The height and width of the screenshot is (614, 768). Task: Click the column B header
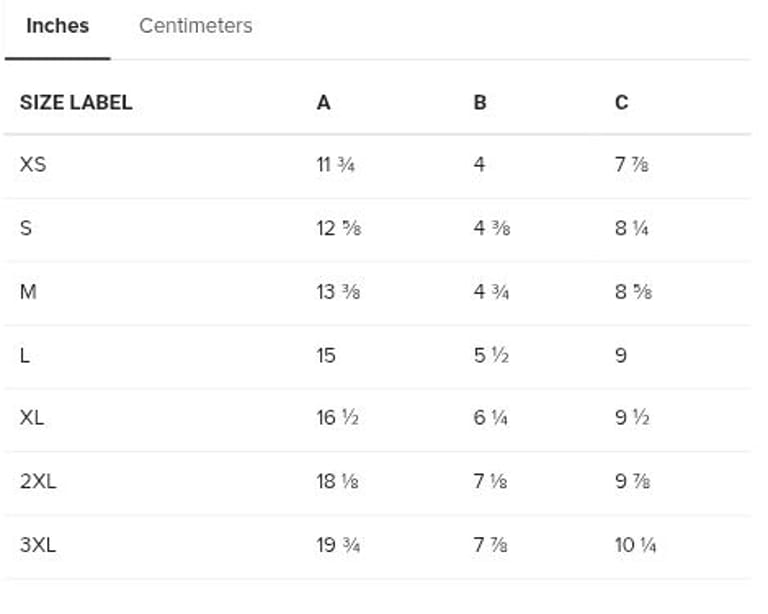point(480,102)
